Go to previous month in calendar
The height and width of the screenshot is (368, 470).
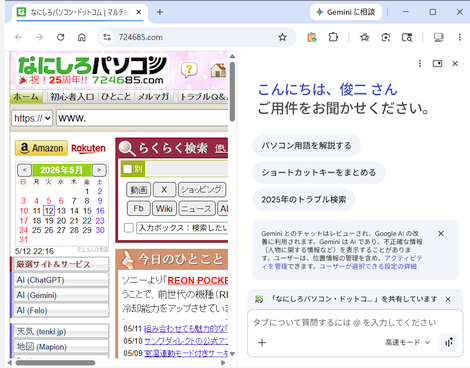pyautogui.click(x=25, y=170)
